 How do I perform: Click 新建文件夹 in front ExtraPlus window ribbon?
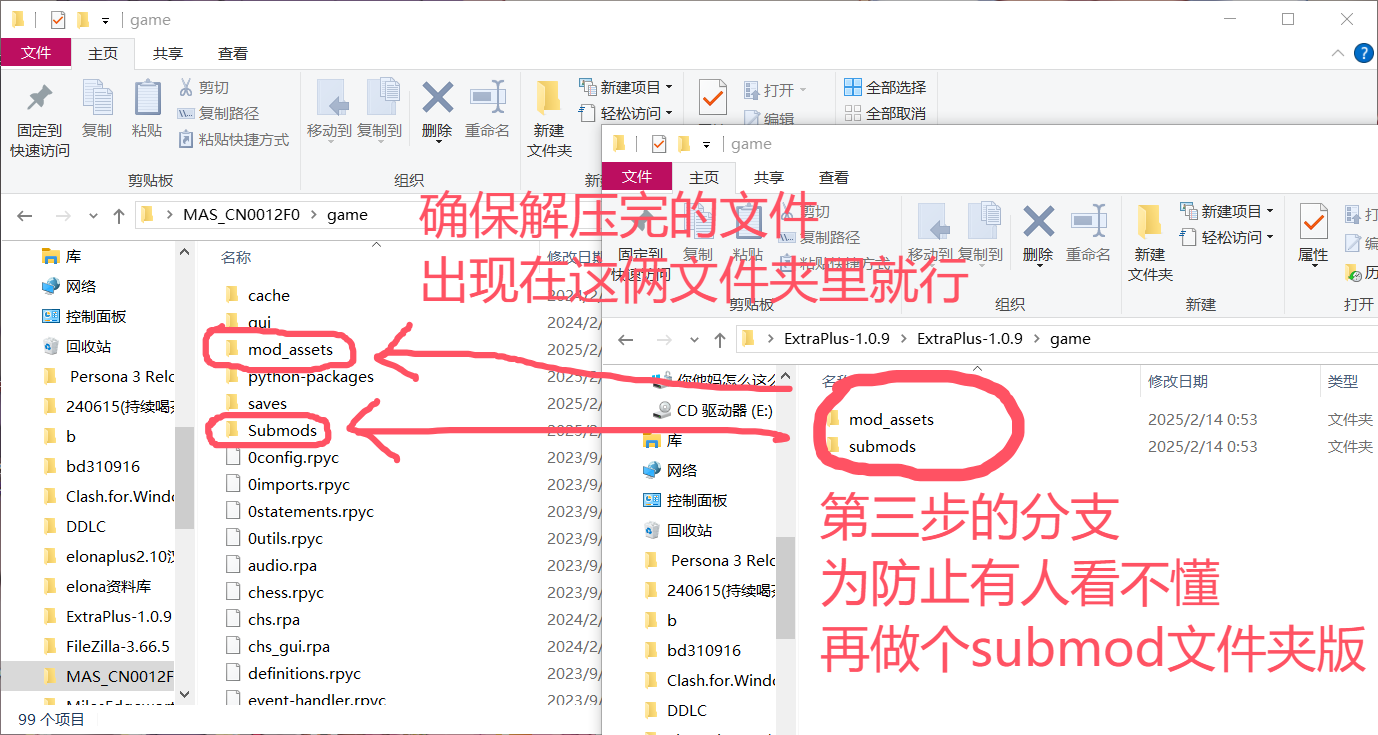point(1150,242)
